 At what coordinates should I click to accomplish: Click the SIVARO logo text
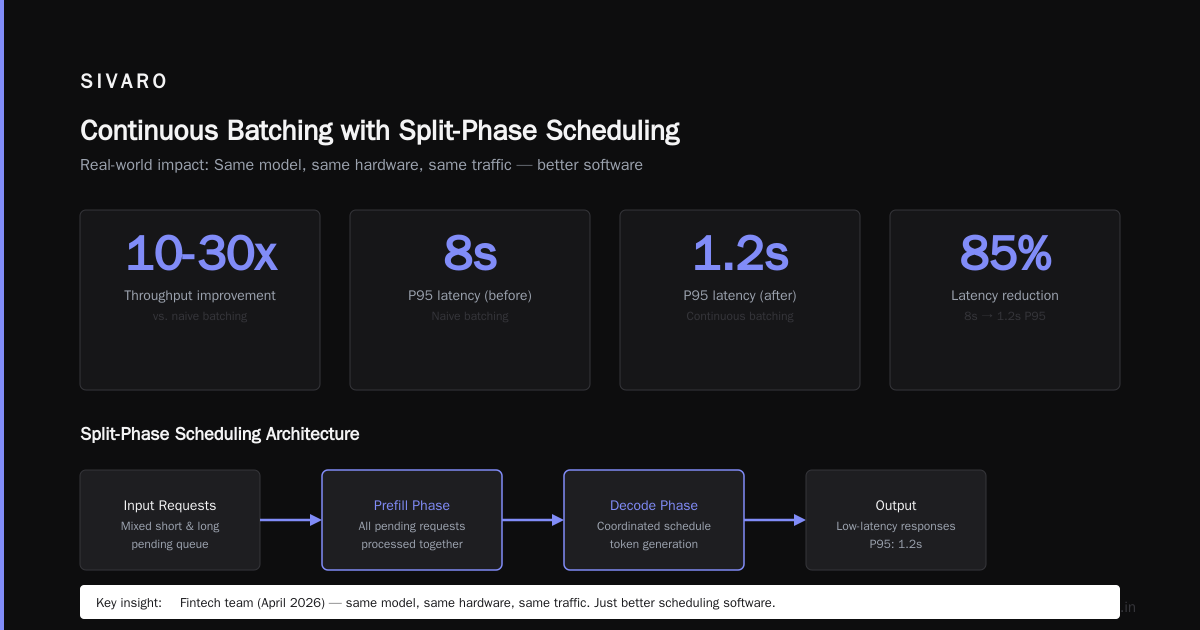pyautogui.click(x=124, y=82)
